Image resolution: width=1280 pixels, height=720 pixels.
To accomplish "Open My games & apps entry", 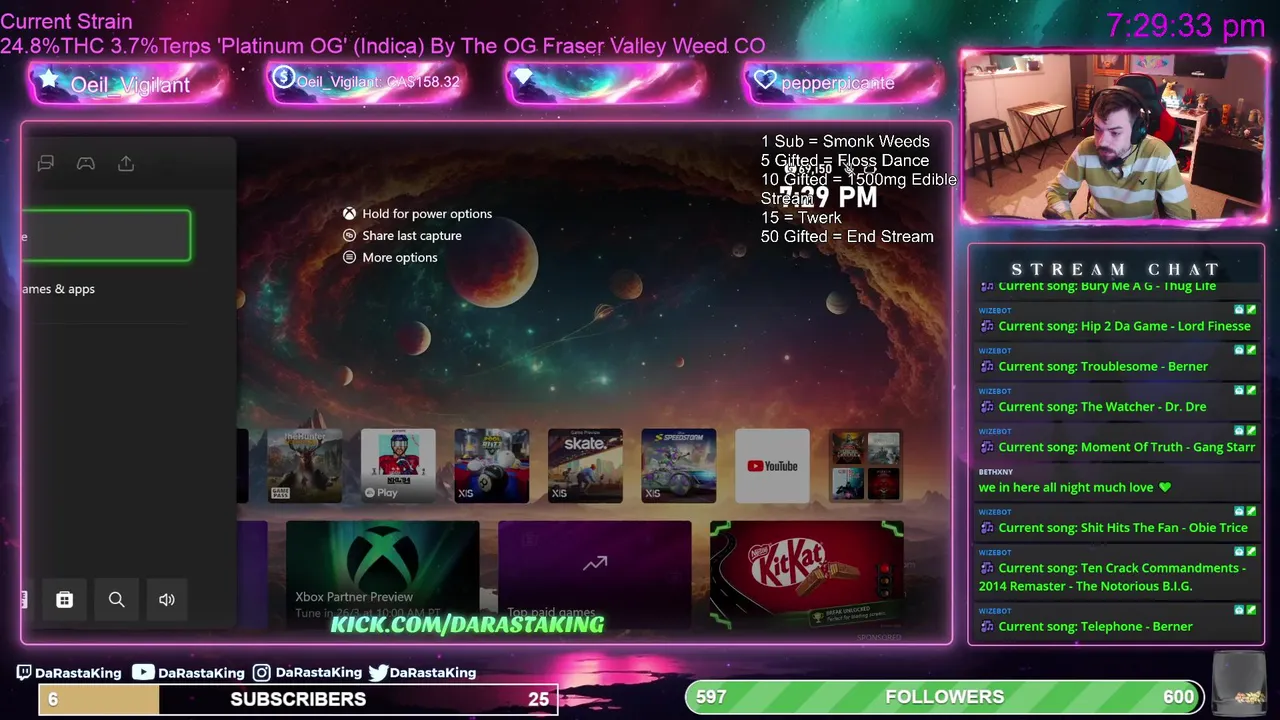I will tap(58, 289).
